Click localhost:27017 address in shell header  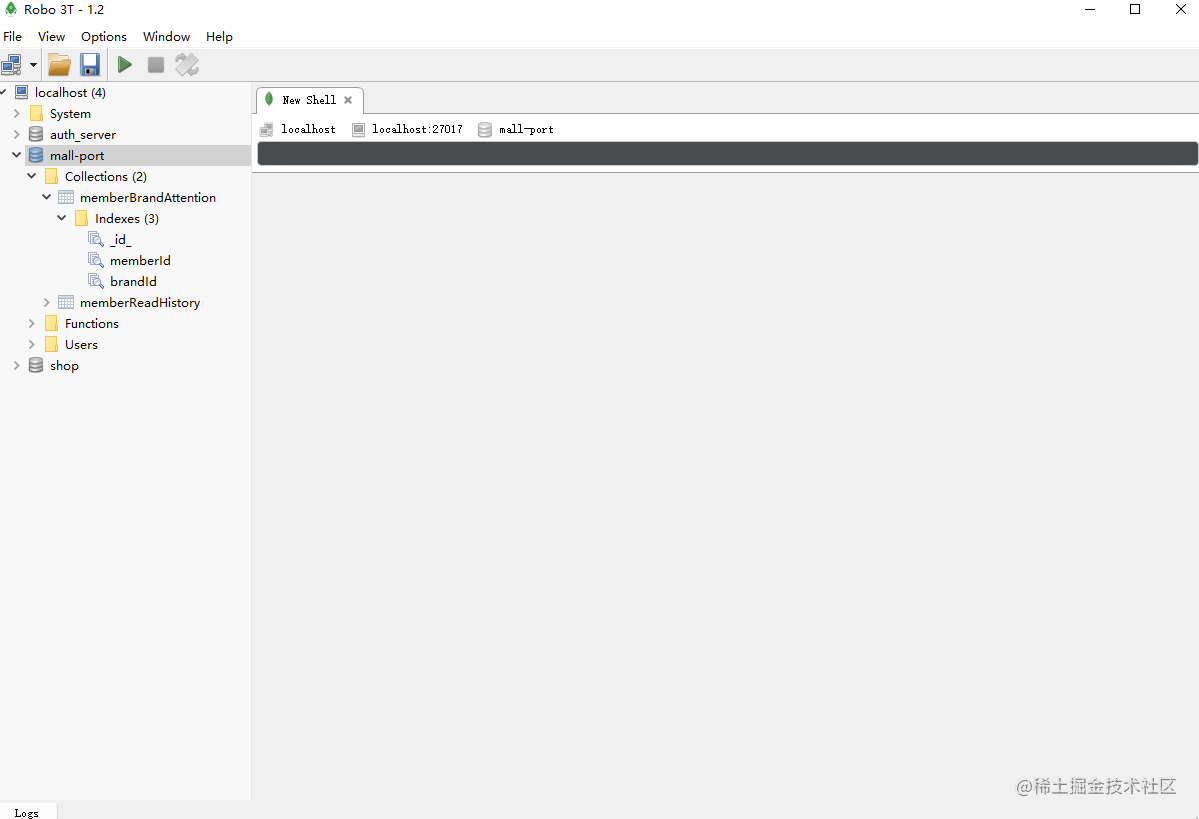point(418,129)
